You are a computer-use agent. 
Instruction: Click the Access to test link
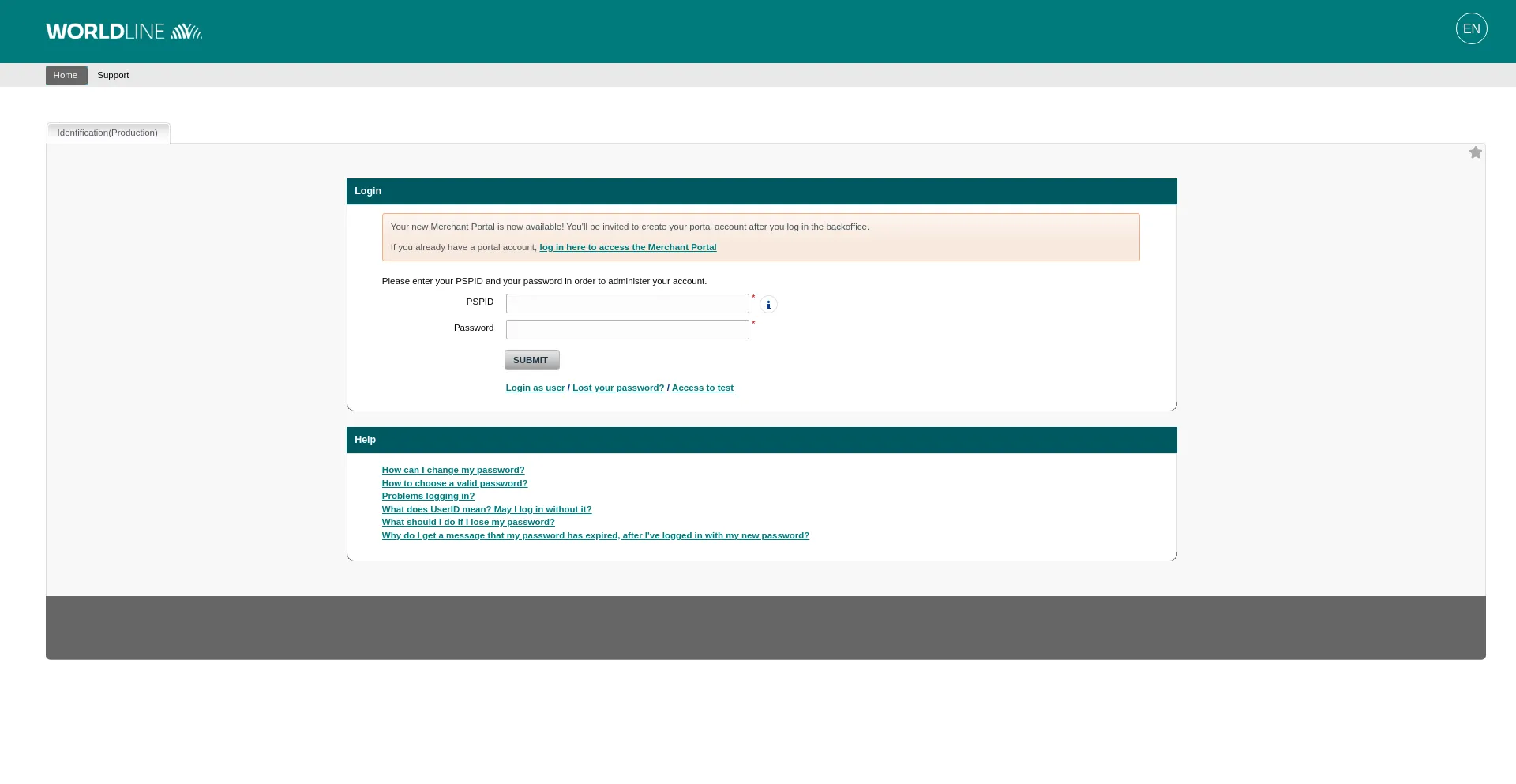(703, 388)
